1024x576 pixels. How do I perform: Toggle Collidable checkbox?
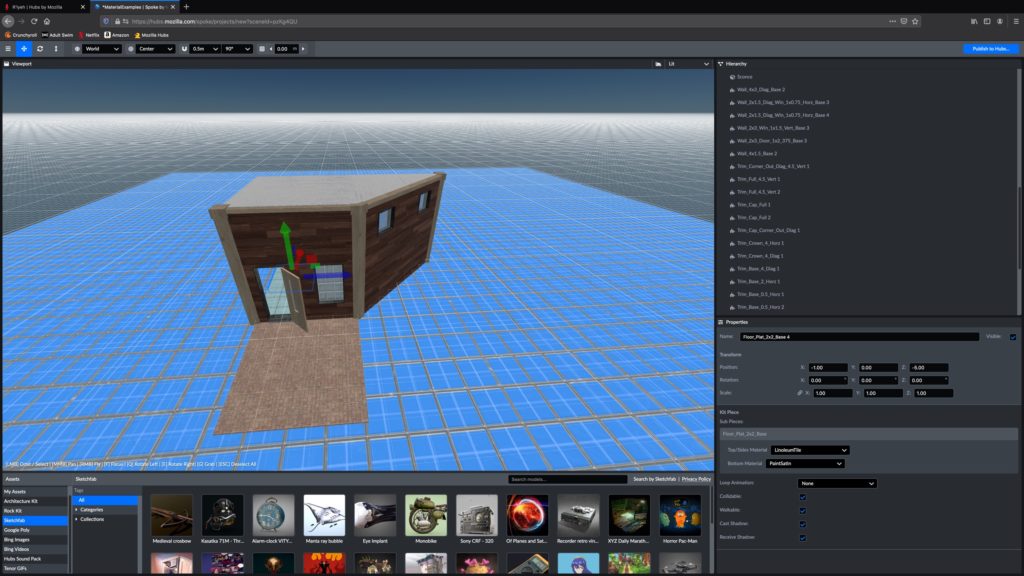point(803,497)
